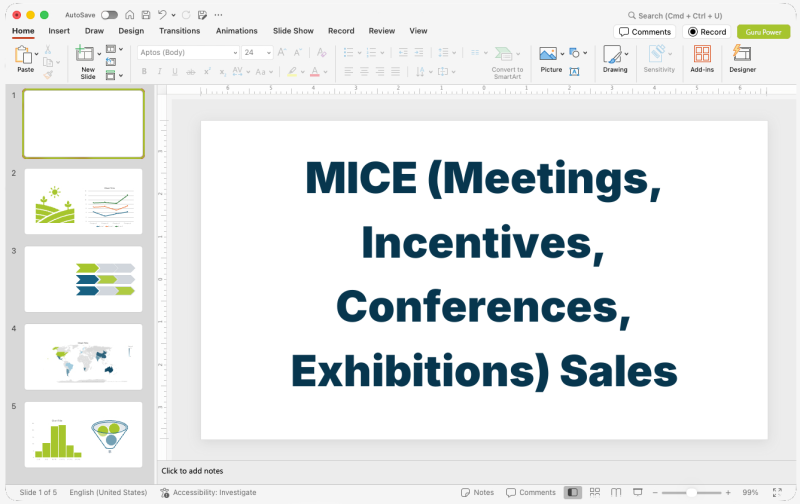Click the Home icon in title bar
Screen dimensions: 800x504
tap(130, 15)
